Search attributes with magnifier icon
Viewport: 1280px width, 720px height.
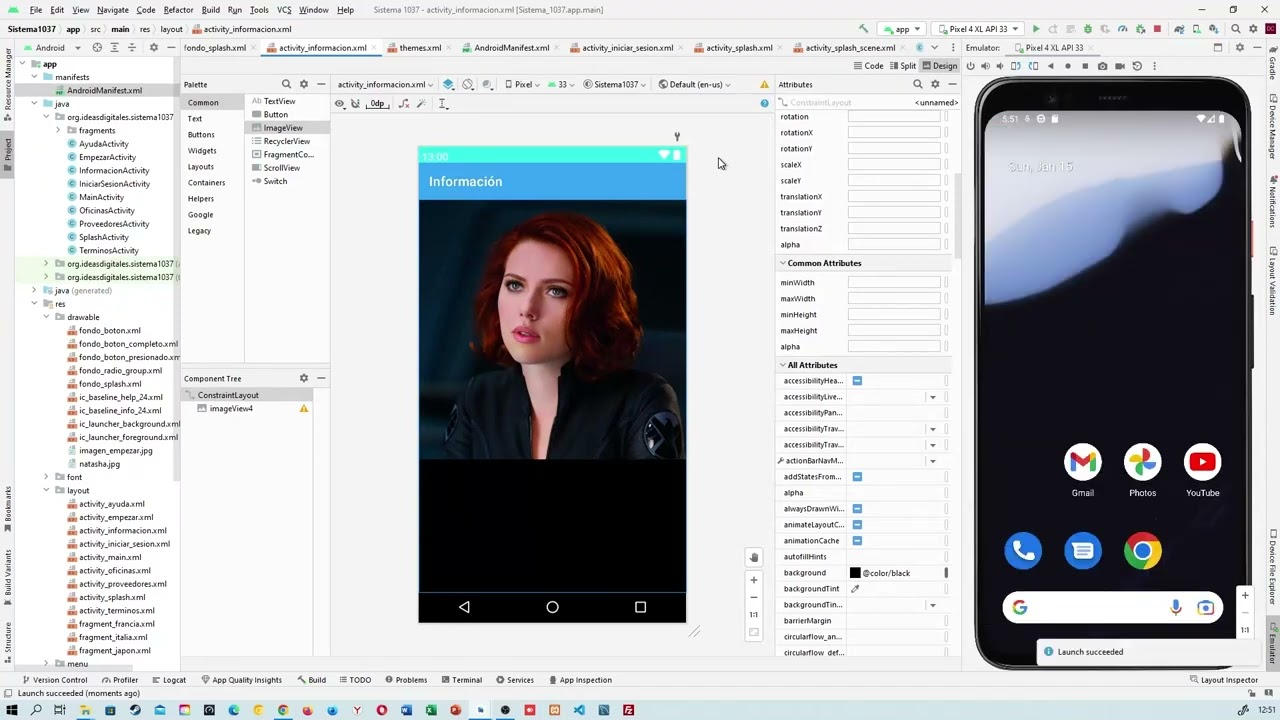coord(917,84)
